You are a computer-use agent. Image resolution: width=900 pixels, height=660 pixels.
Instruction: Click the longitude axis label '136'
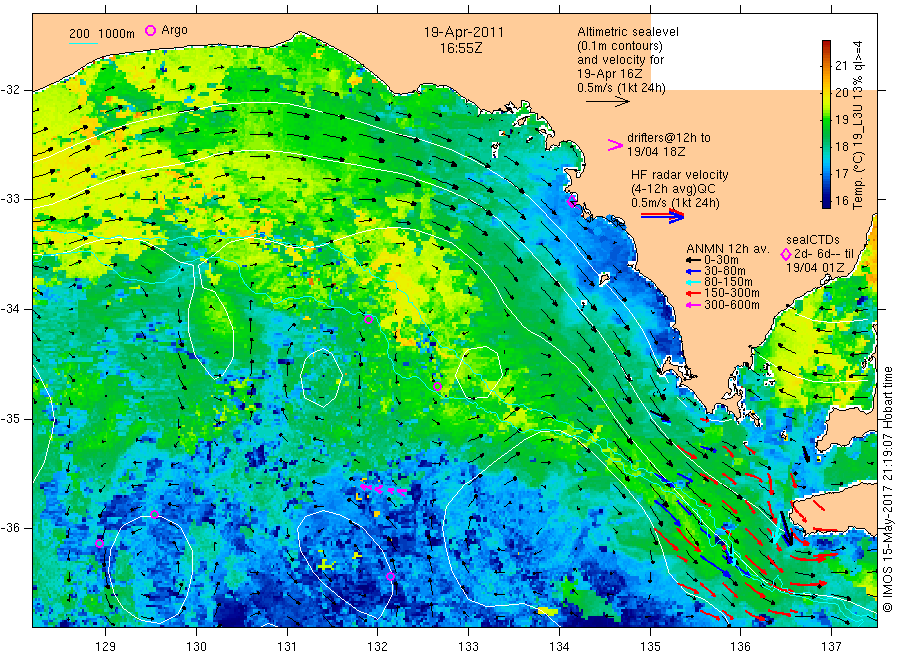click(x=740, y=647)
